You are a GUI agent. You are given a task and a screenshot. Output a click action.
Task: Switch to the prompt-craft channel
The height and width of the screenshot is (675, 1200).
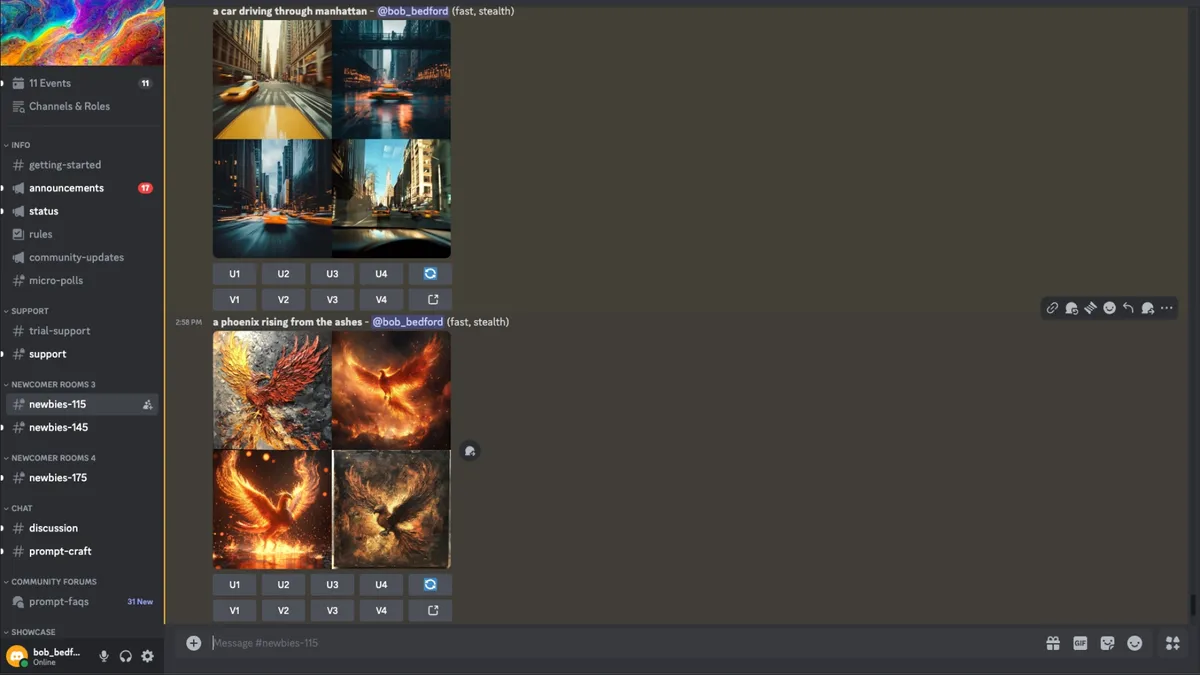[60, 551]
